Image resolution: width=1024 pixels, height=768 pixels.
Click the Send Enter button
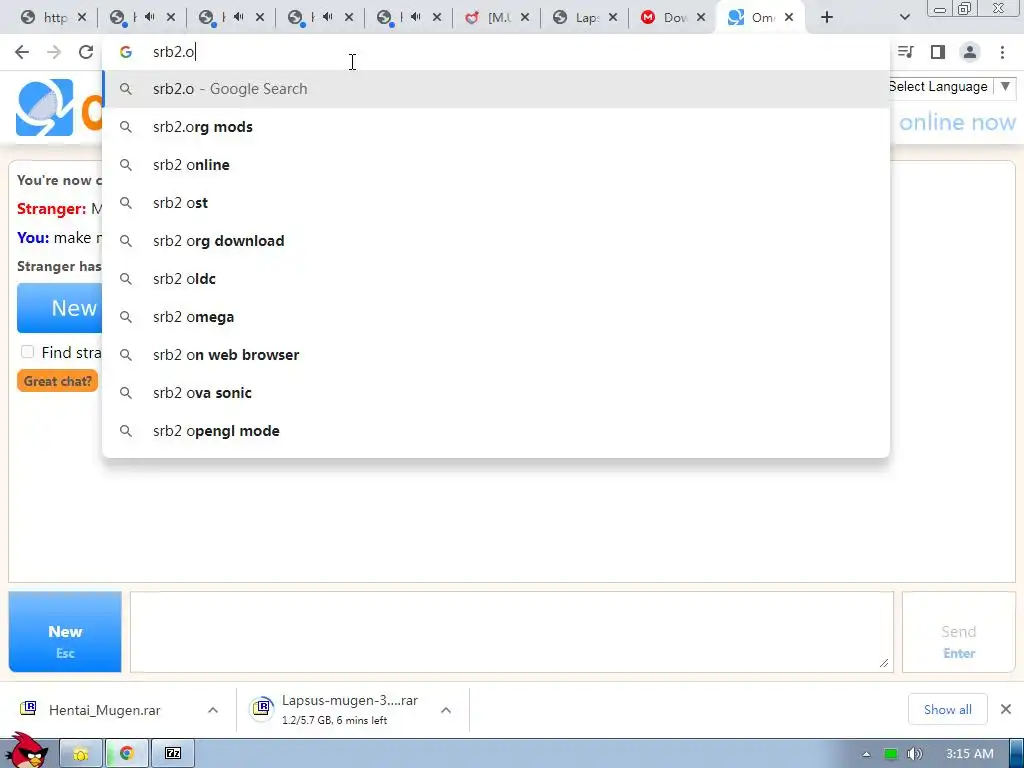[x=959, y=632]
